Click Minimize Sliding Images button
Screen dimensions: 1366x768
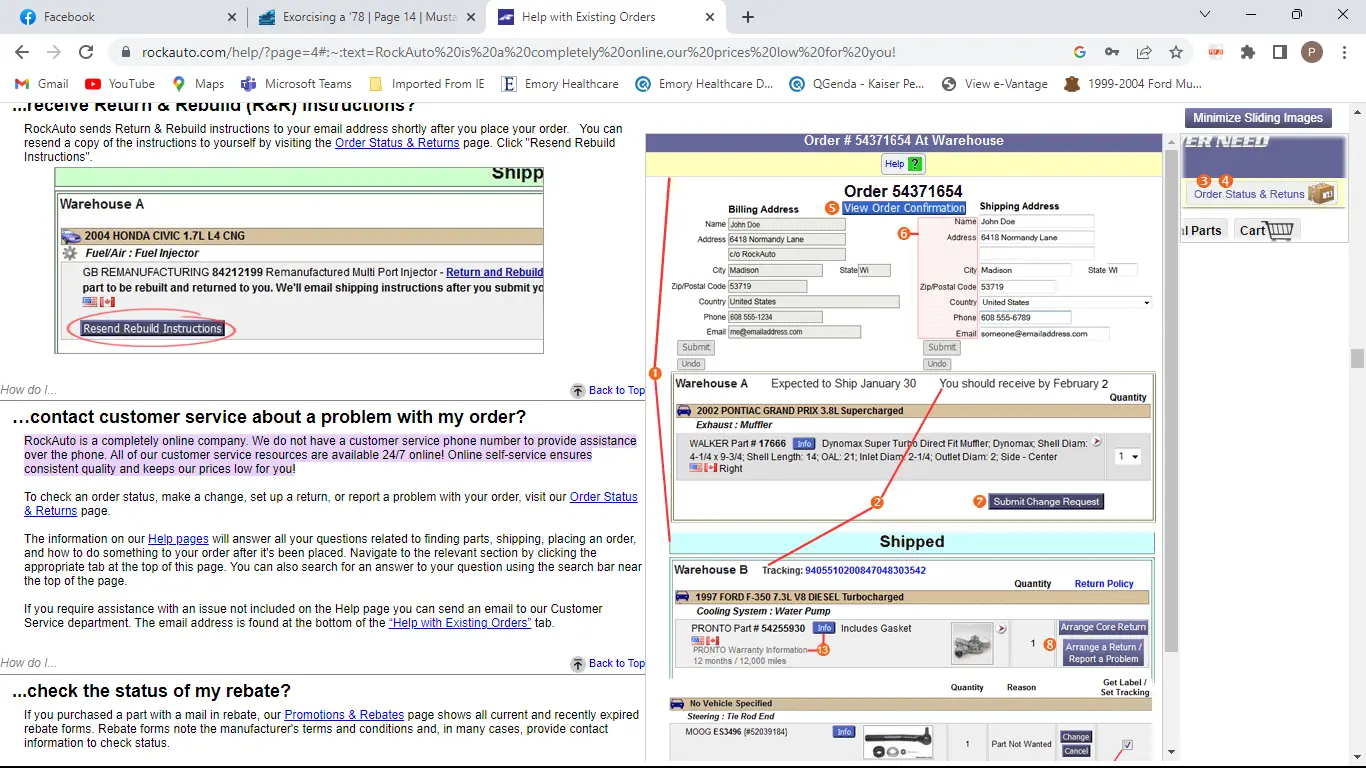click(x=1258, y=118)
